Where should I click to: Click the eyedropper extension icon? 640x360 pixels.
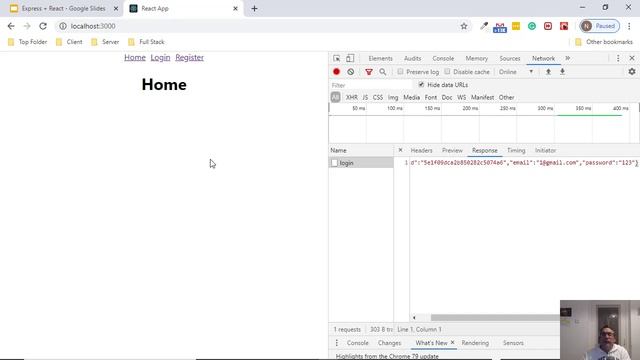click(484, 26)
